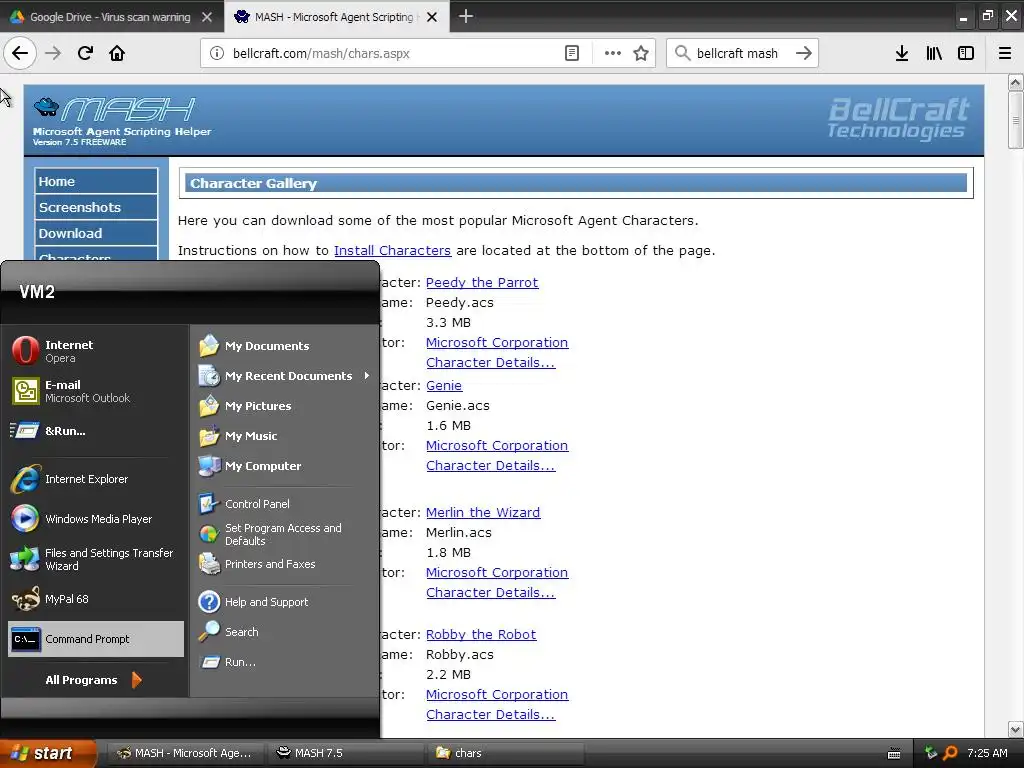Image resolution: width=1024 pixels, height=768 pixels.
Task: Open Files and Settings Transfer Wizard
Action: point(96,560)
